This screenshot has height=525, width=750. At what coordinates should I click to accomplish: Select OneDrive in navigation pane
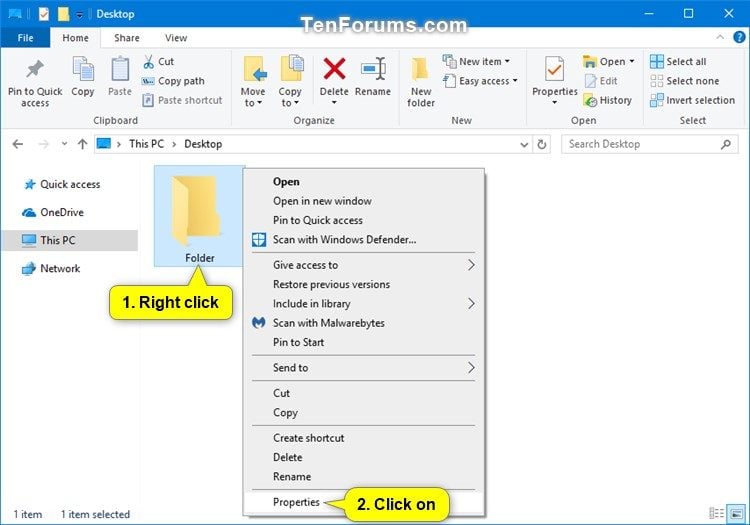[x=53, y=212]
